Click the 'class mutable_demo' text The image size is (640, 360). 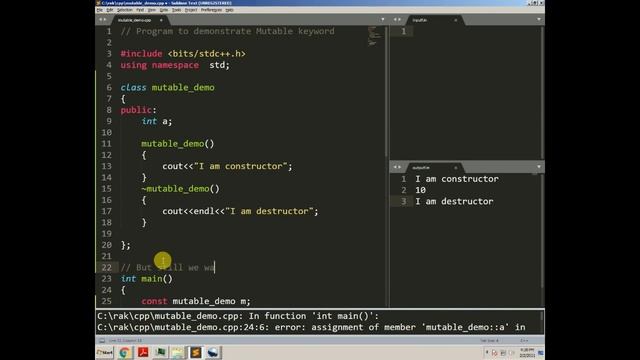click(167, 88)
